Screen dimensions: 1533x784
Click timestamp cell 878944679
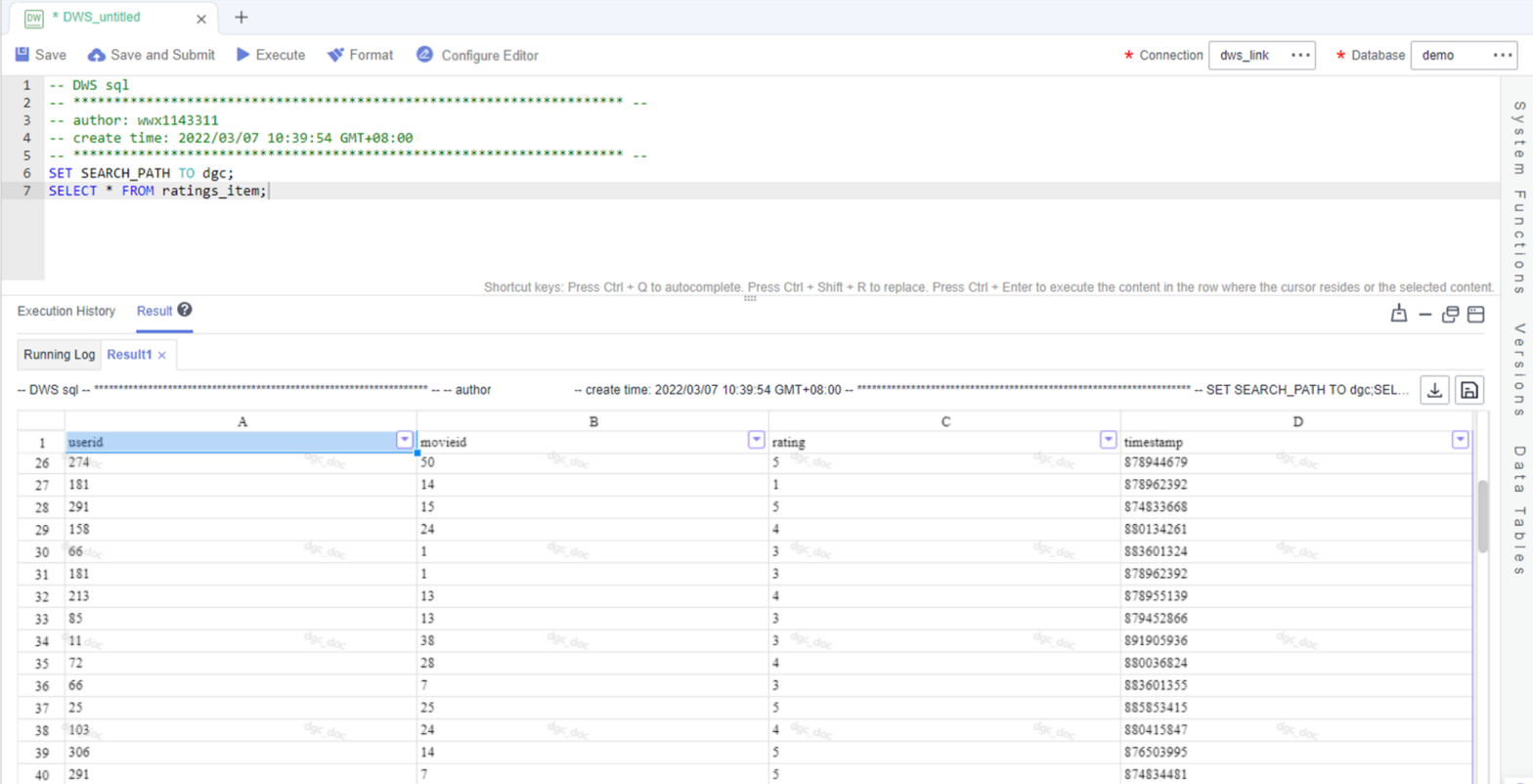coord(1297,462)
